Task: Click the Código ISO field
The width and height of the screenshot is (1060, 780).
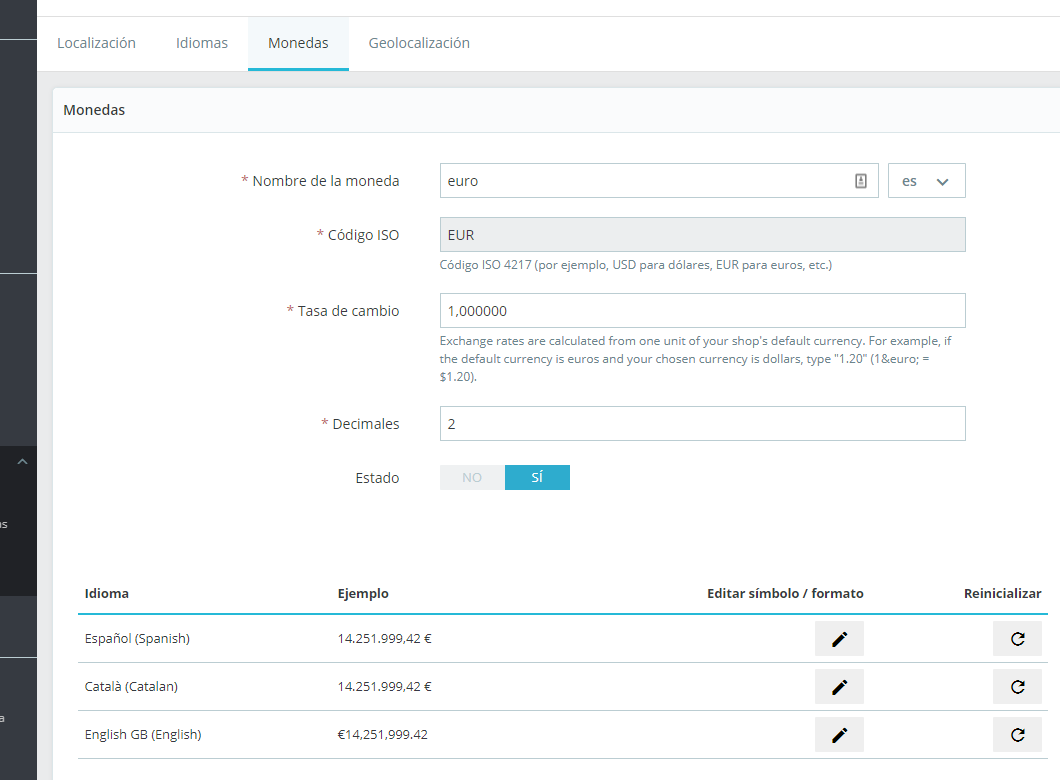Action: [x=702, y=235]
